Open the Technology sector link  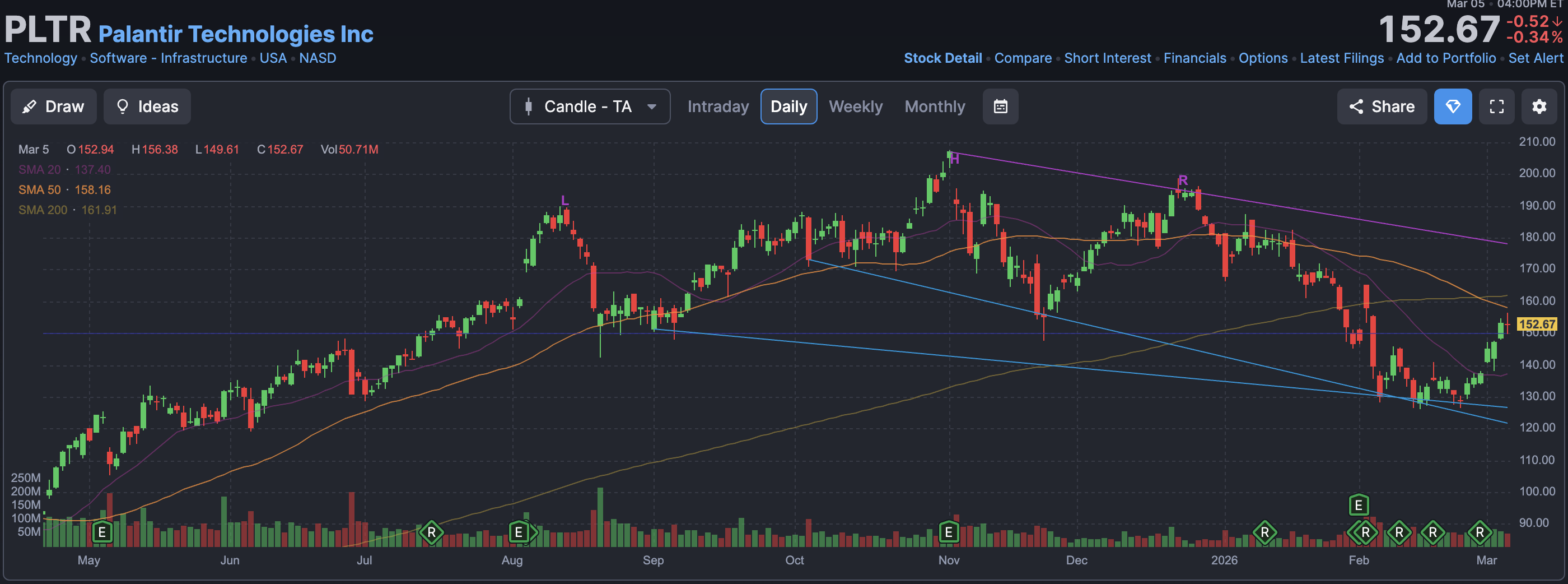pyautogui.click(x=41, y=58)
